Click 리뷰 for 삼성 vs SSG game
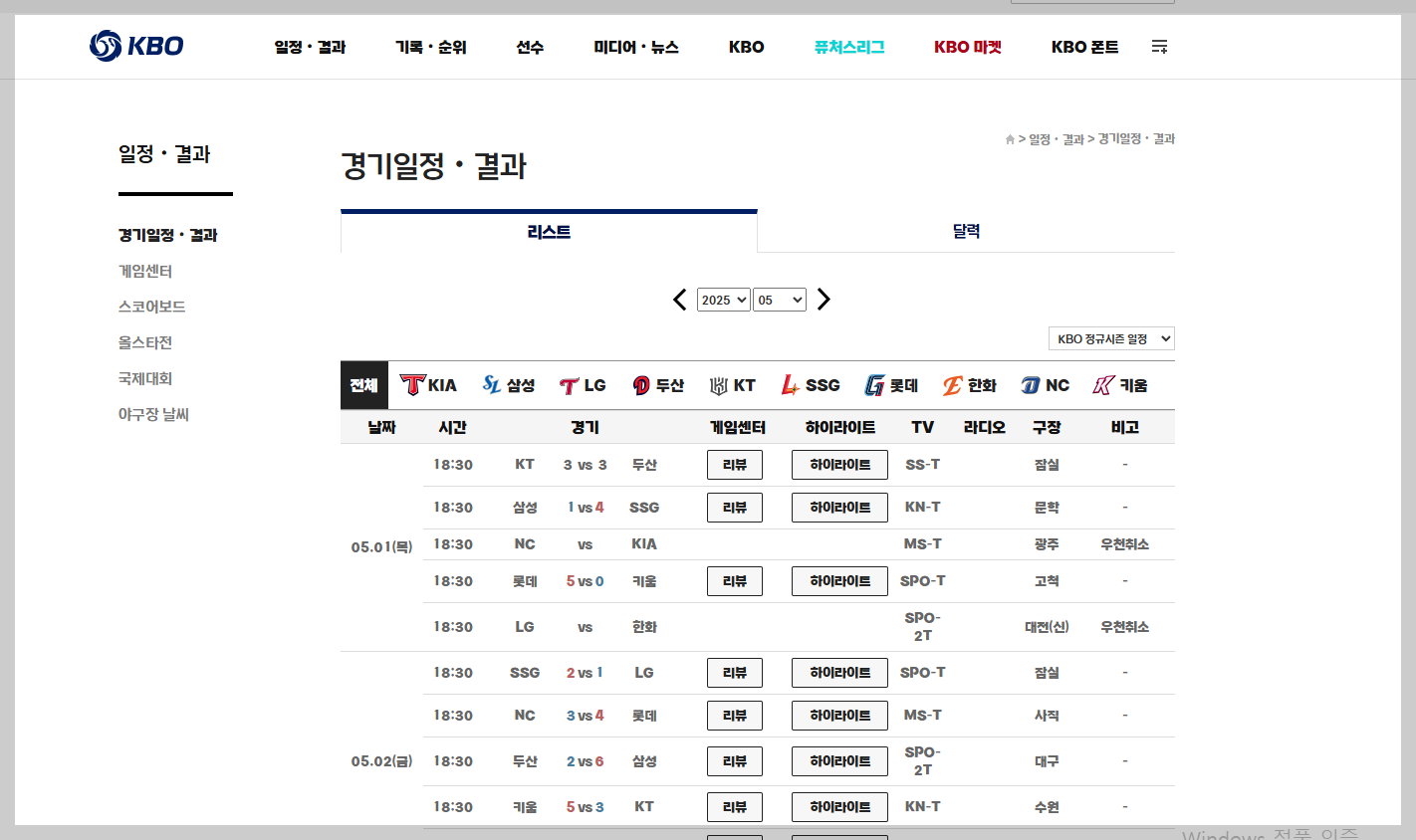1416x840 pixels. coord(735,508)
